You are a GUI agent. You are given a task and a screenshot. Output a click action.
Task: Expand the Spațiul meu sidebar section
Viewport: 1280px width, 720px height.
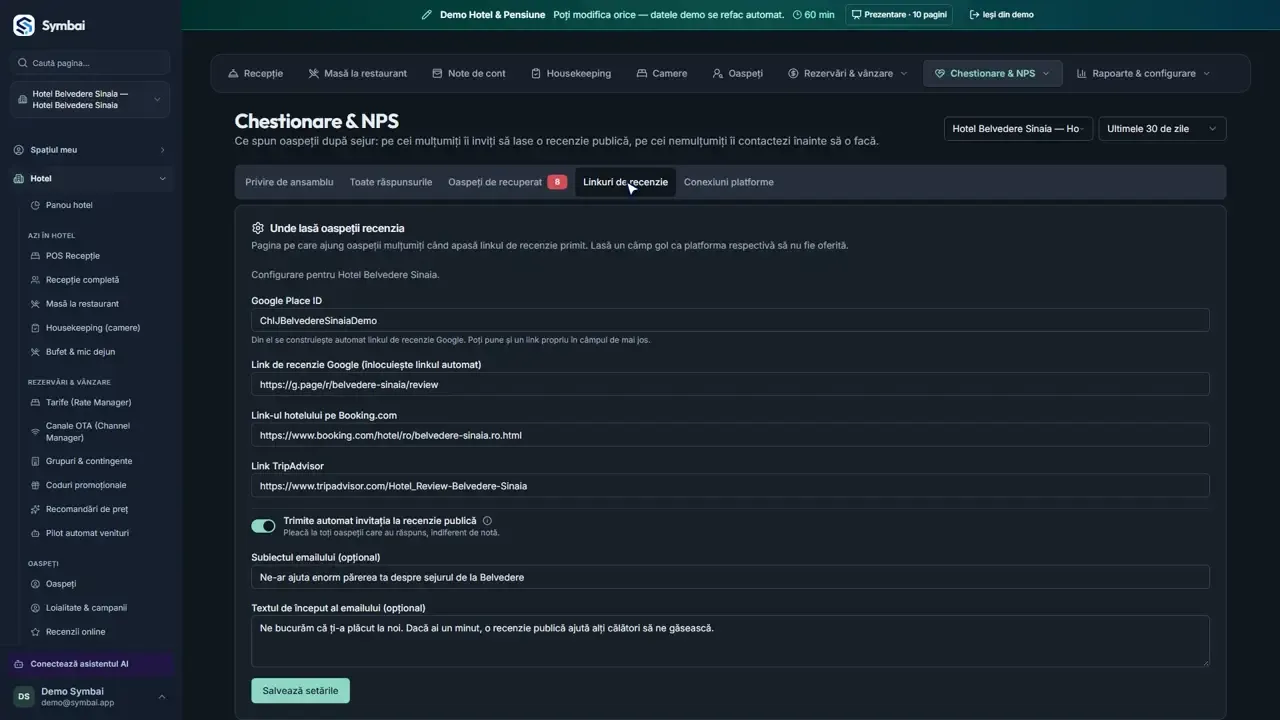(91, 150)
